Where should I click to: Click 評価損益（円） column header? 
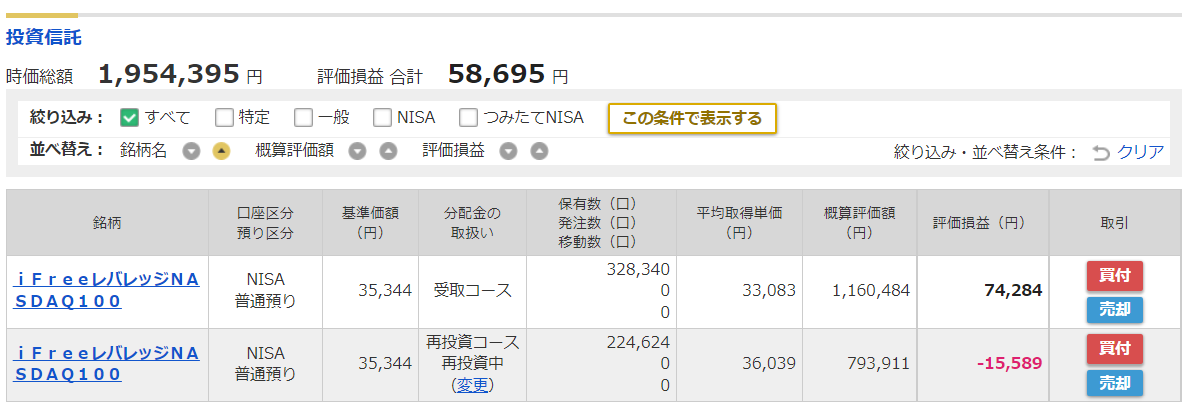click(x=983, y=223)
